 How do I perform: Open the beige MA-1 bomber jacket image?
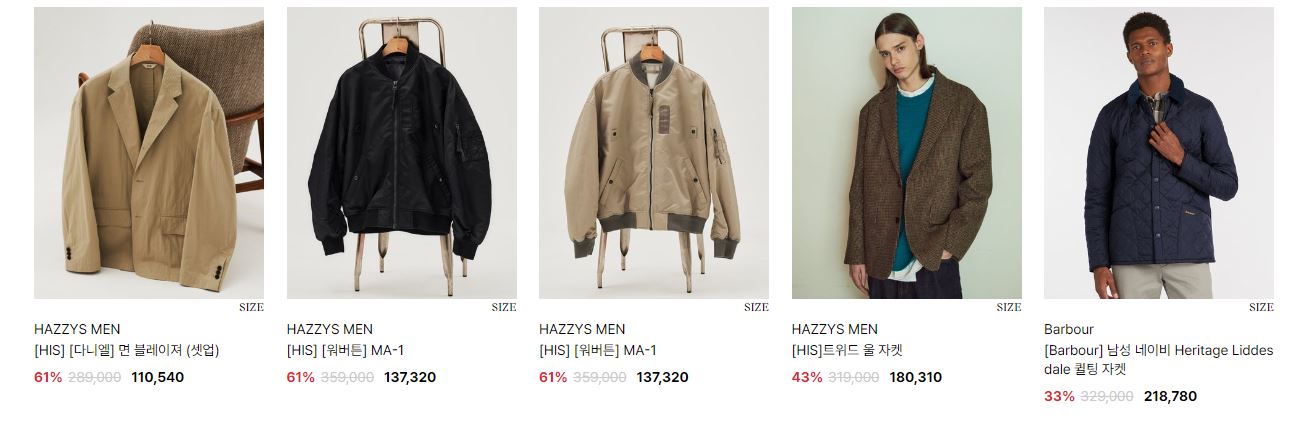click(654, 153)
